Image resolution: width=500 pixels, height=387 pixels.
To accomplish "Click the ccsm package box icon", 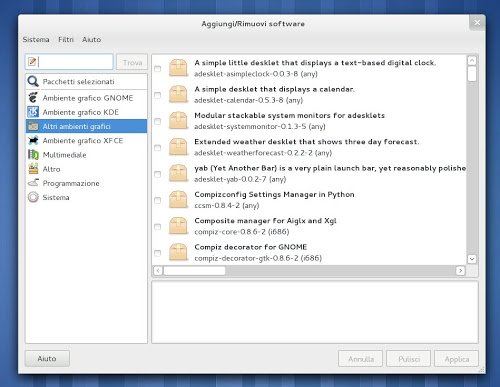I will tap(178, 199).
